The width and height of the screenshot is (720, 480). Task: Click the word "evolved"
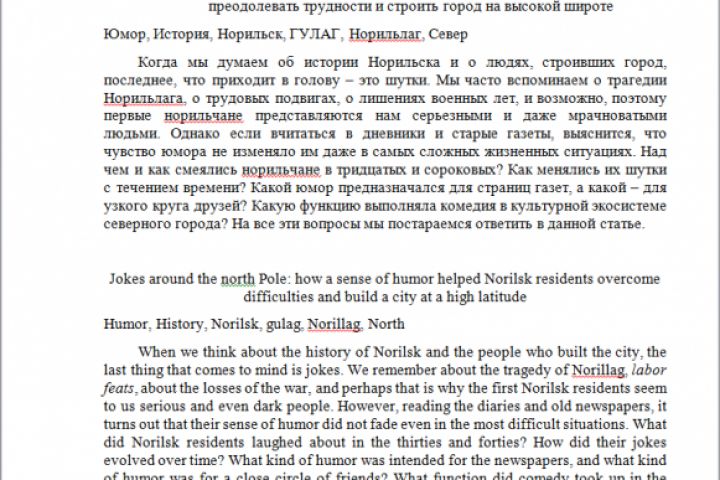(129, 461)
